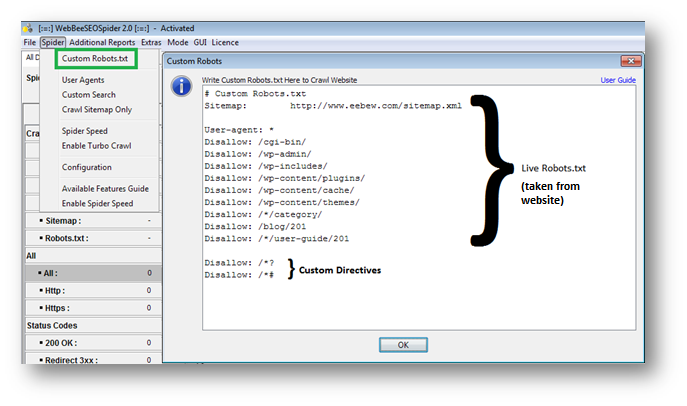Click the '# Custom Robots.txt' comment line
The width and height of the screenshot is (687, 406).
pyautogui.click(x=255, y=94)
